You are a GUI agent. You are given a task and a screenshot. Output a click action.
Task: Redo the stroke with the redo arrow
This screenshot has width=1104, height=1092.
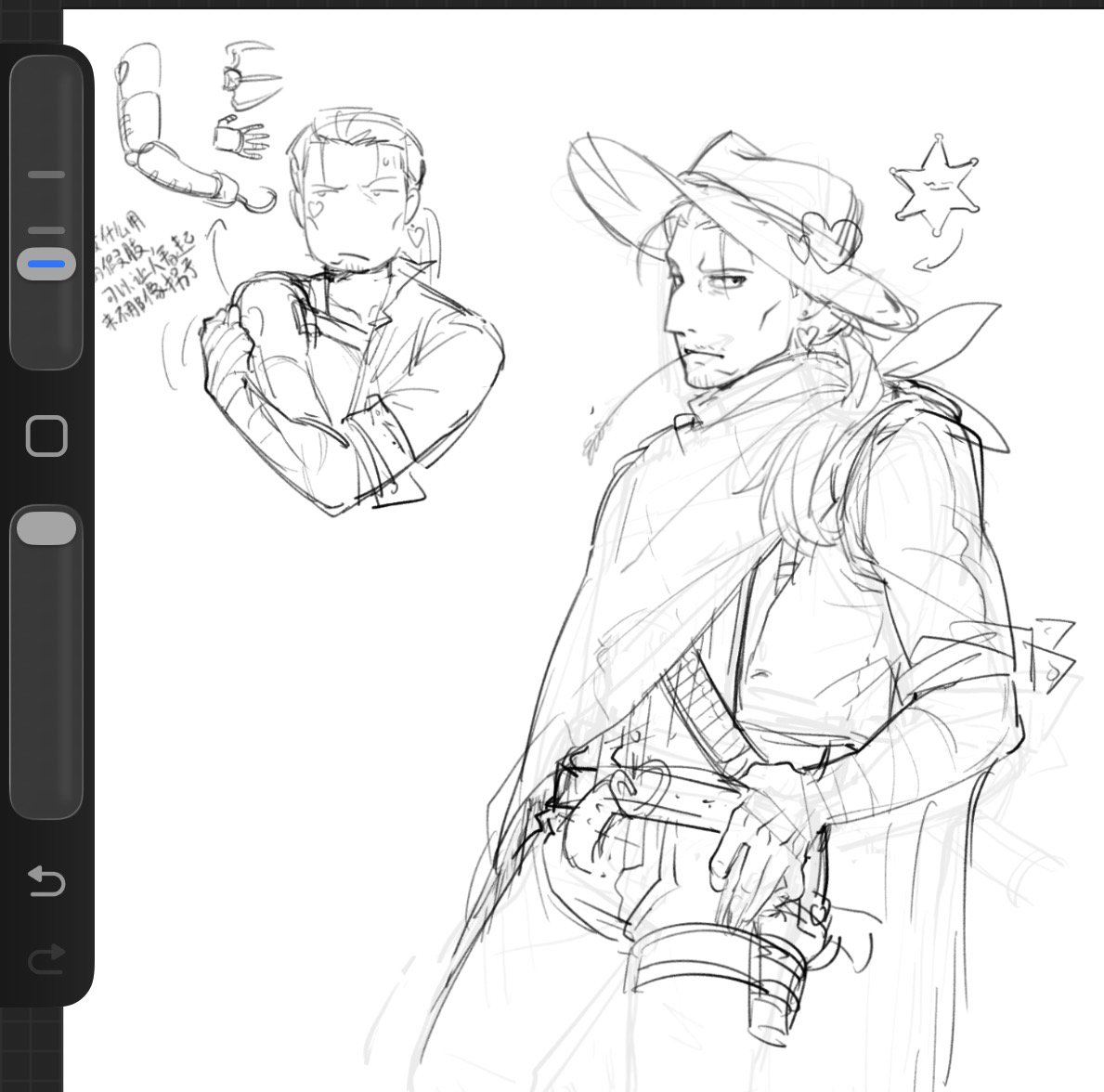click(46, 958)
